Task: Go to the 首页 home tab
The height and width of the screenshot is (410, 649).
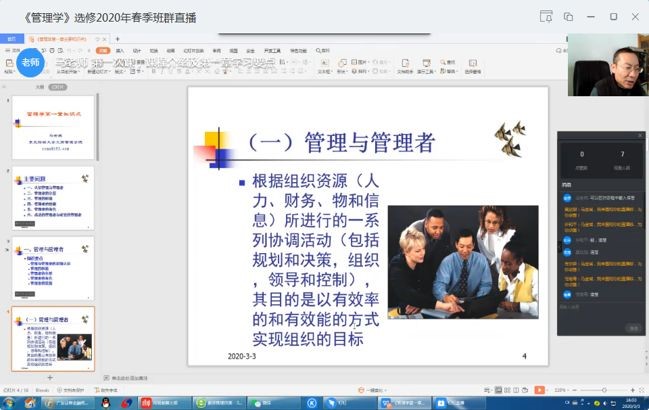Action: click(x=12, y=39)
